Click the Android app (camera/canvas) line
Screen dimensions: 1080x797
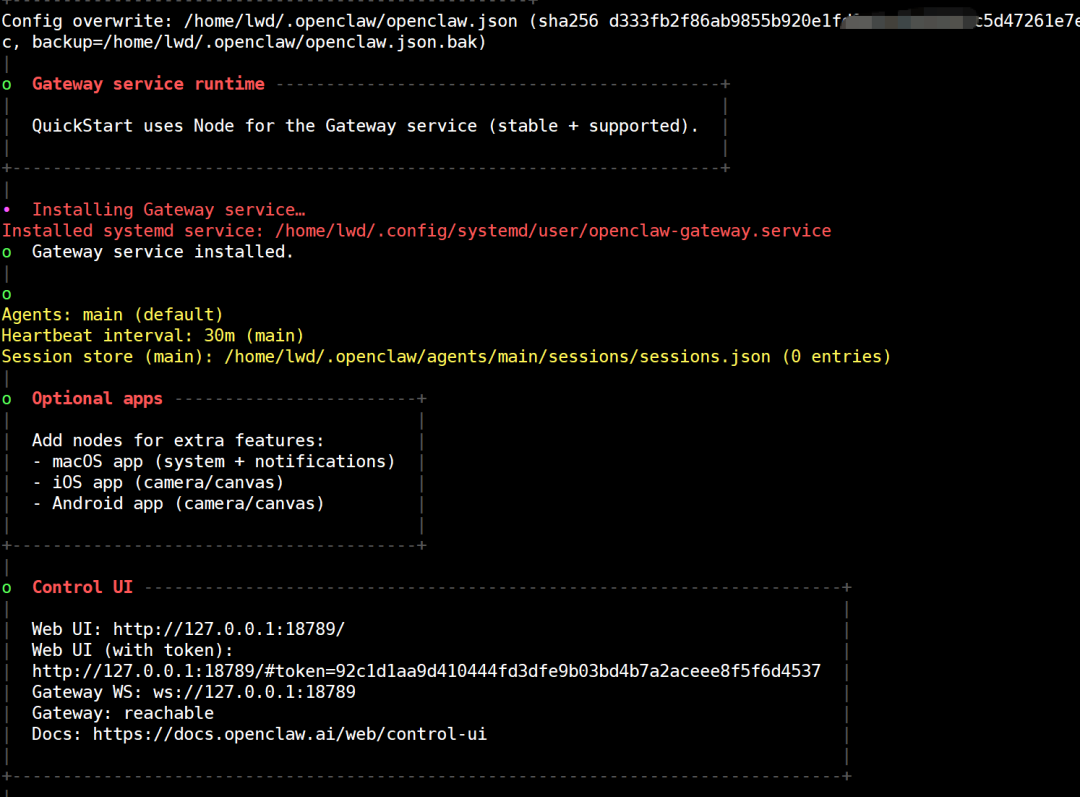[178, 503]
